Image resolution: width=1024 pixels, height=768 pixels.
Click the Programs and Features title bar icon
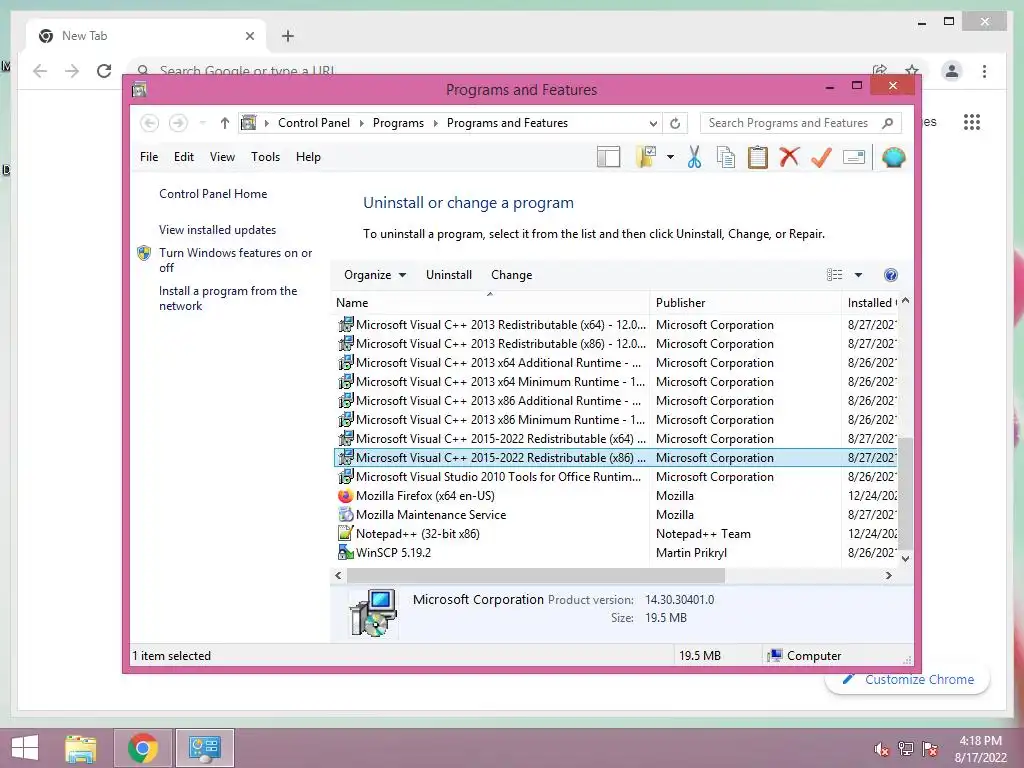(139, 89)
